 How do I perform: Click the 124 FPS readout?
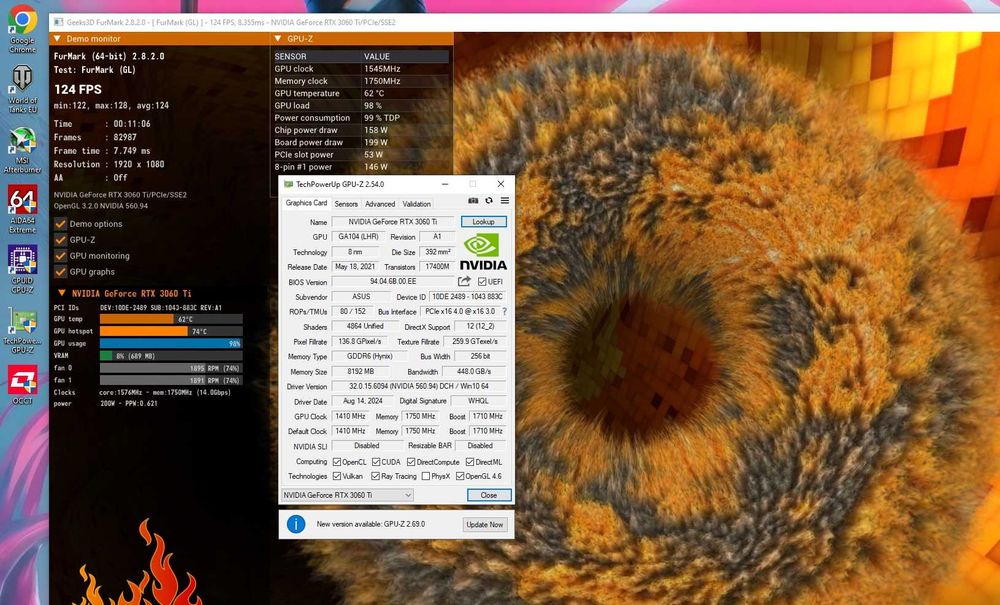pyautogui.click(x=78, y=89)
